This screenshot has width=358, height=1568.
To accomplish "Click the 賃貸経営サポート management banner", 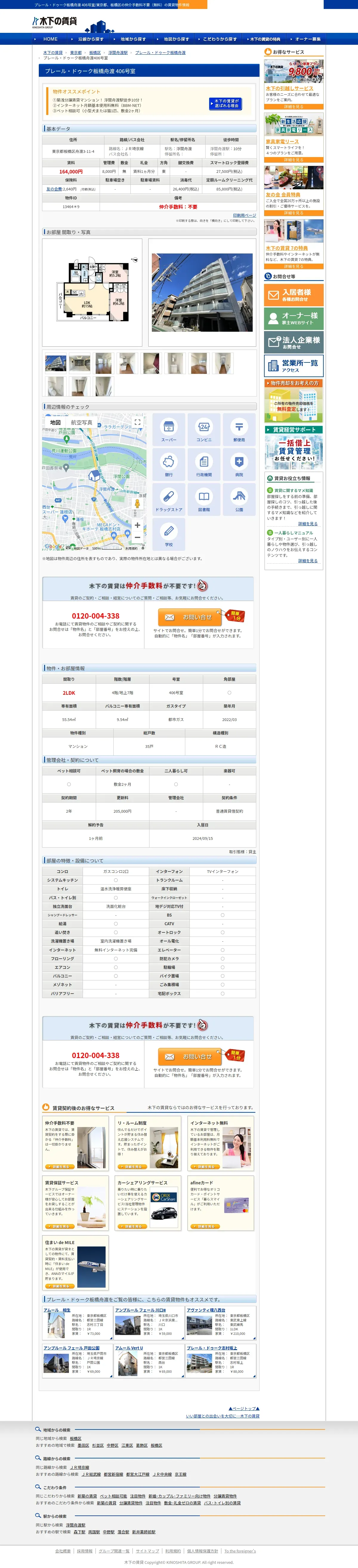I will pos(294,448).
